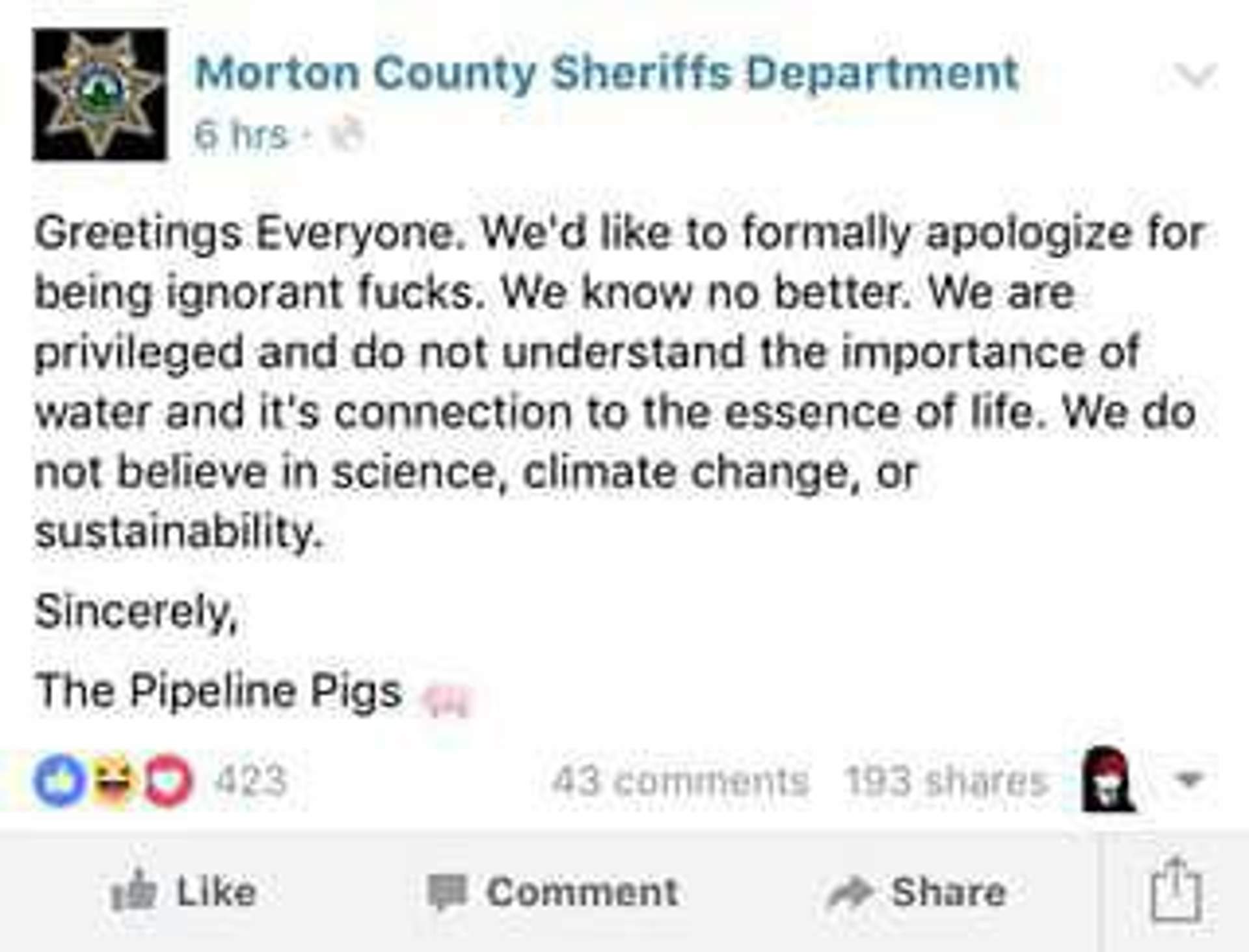1249x952 pixels.
Task: Open the sheriff badge profile picture
Action: 100,94
